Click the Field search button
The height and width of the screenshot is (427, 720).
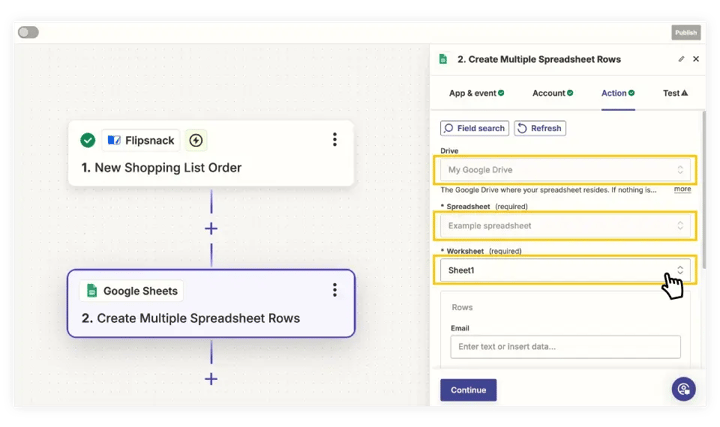475,128
